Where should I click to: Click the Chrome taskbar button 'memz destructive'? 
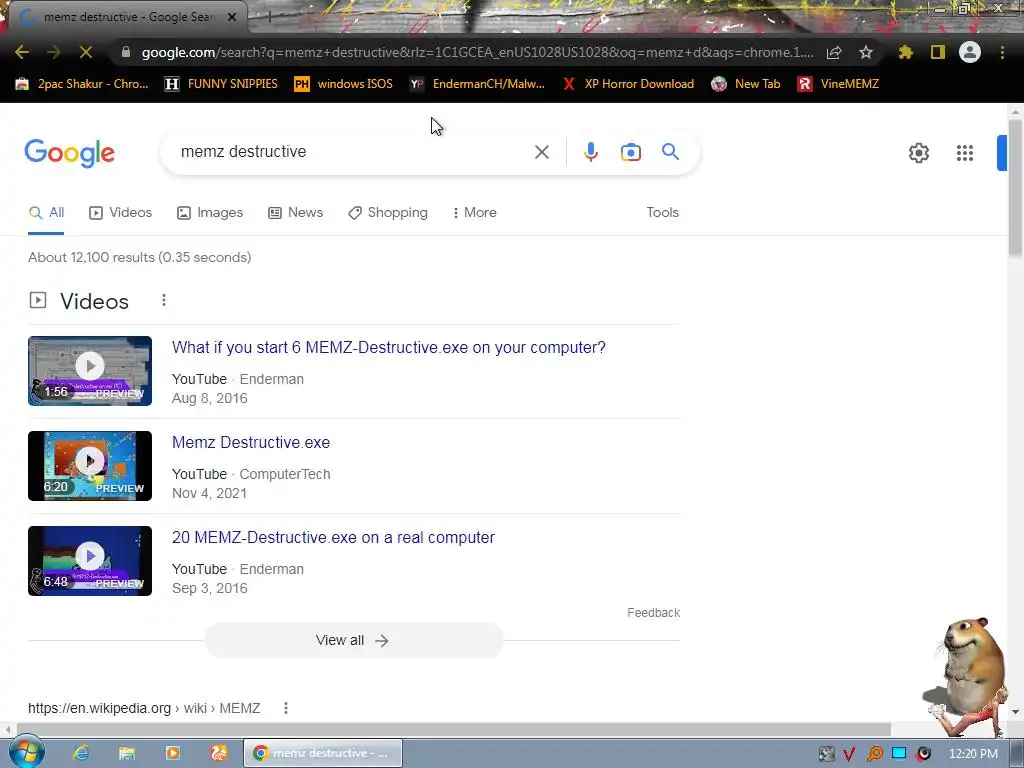[x=323, y=753]
